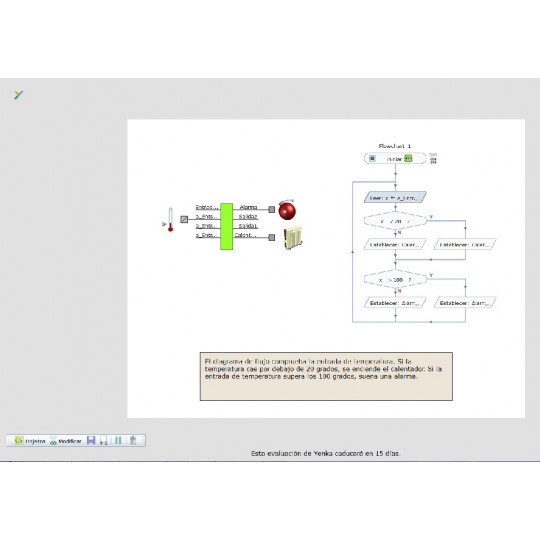Pause the simulation with the pause icon
The height and width of the screenshot is (540, 540).
coord(118,440)
